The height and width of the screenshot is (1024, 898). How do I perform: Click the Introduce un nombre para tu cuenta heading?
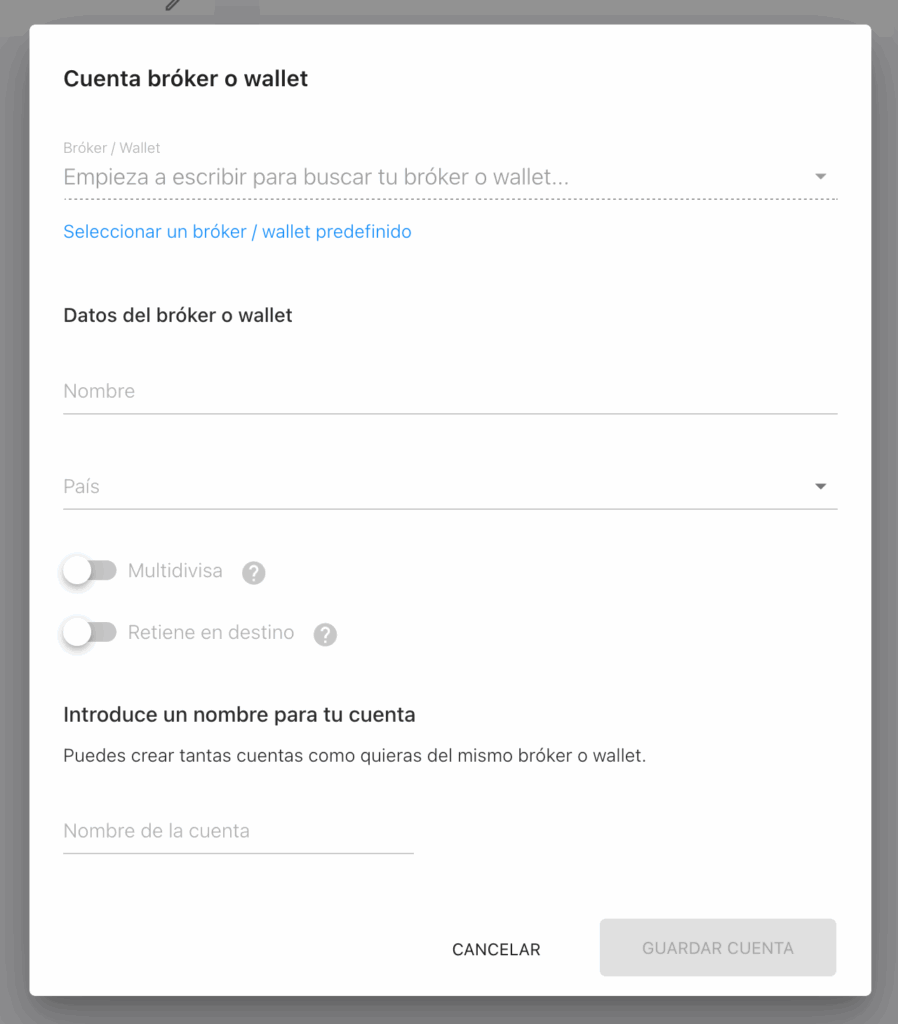[239, 715]
